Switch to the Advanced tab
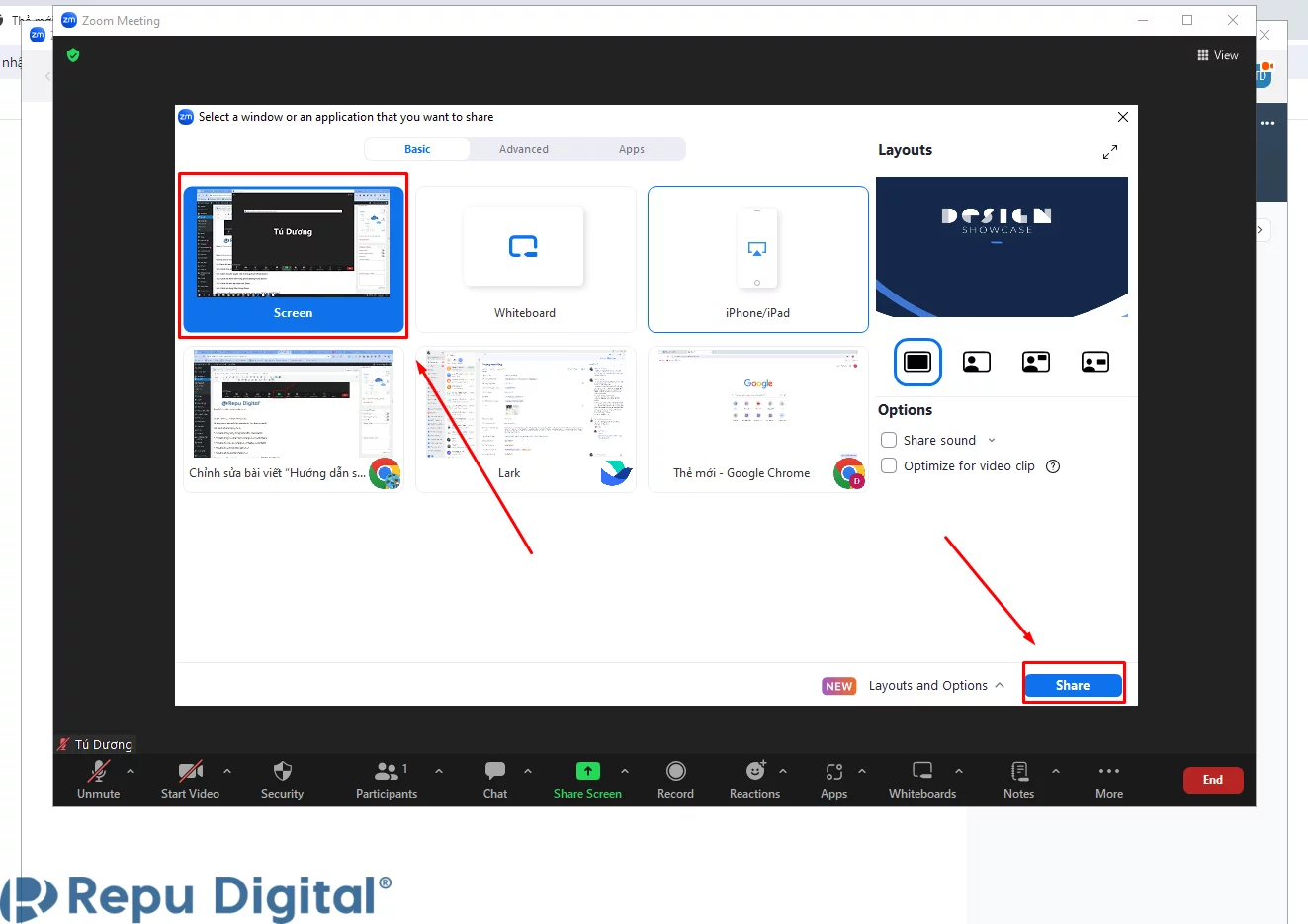 click(524, 149)
